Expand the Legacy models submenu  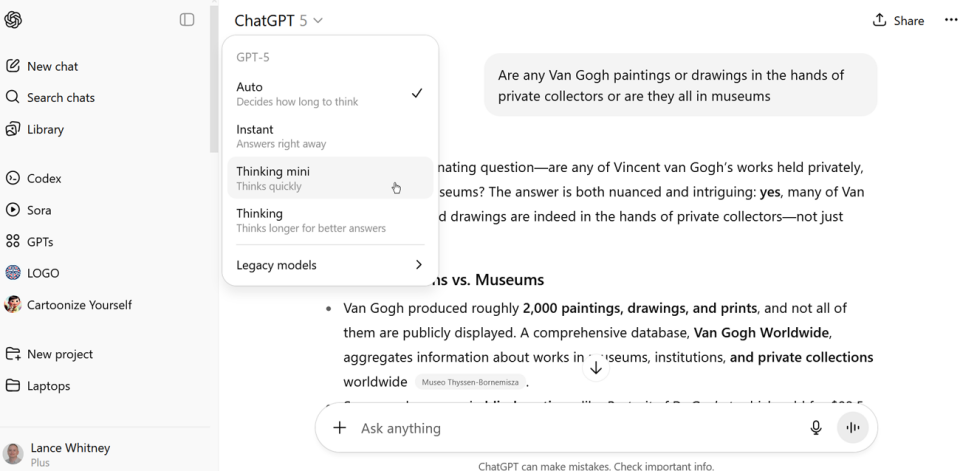(x=329, y=265)
